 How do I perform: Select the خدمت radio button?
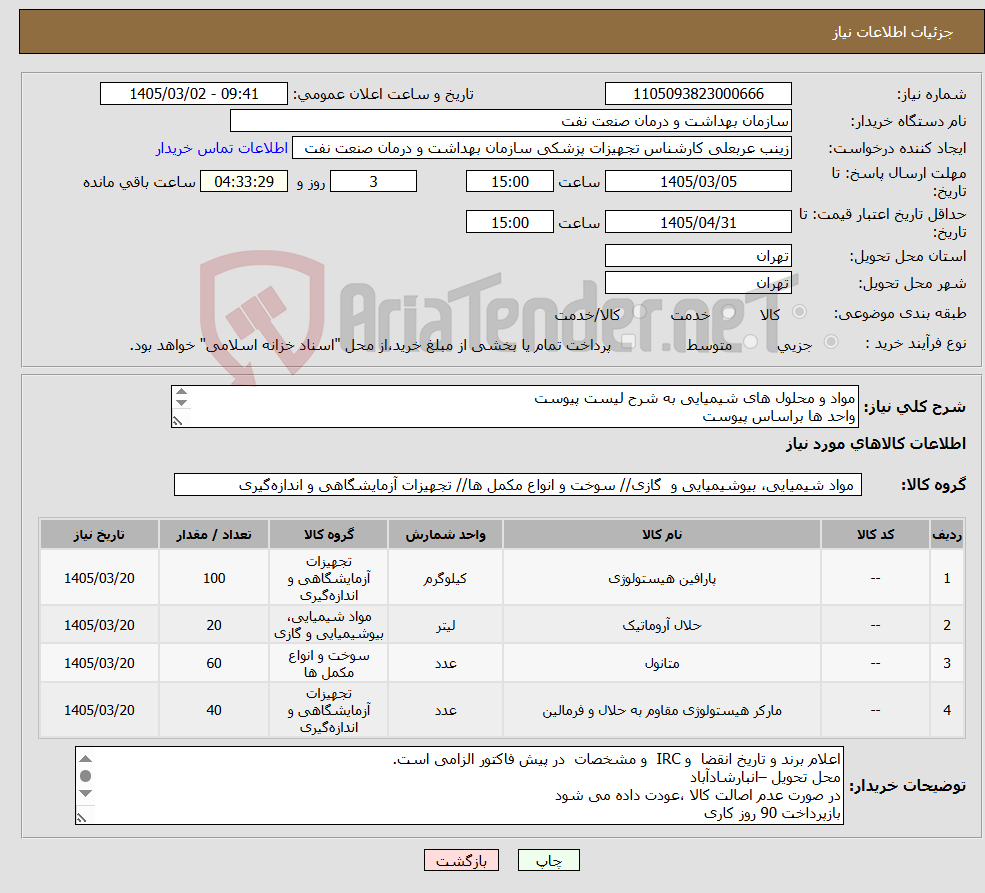729,312
